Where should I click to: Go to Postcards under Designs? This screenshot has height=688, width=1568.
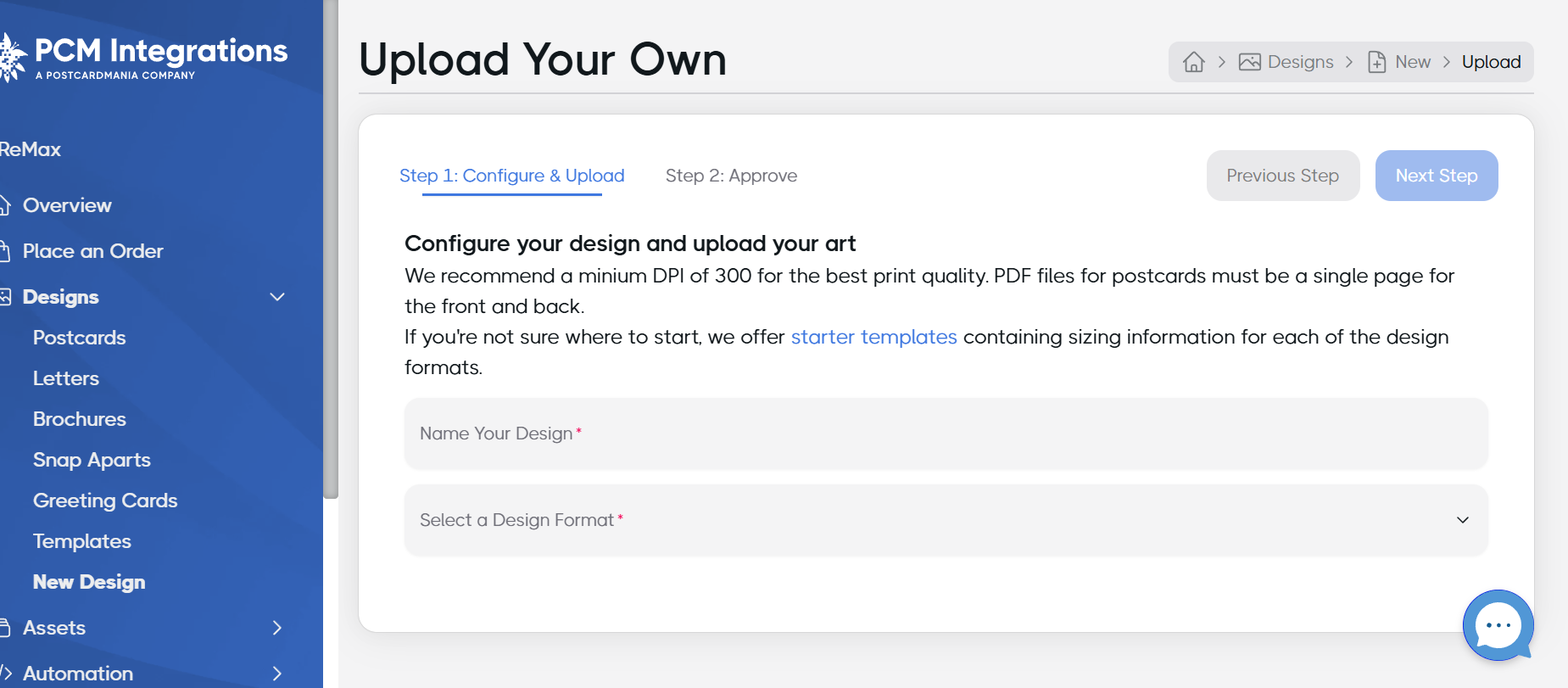(80, 338)
